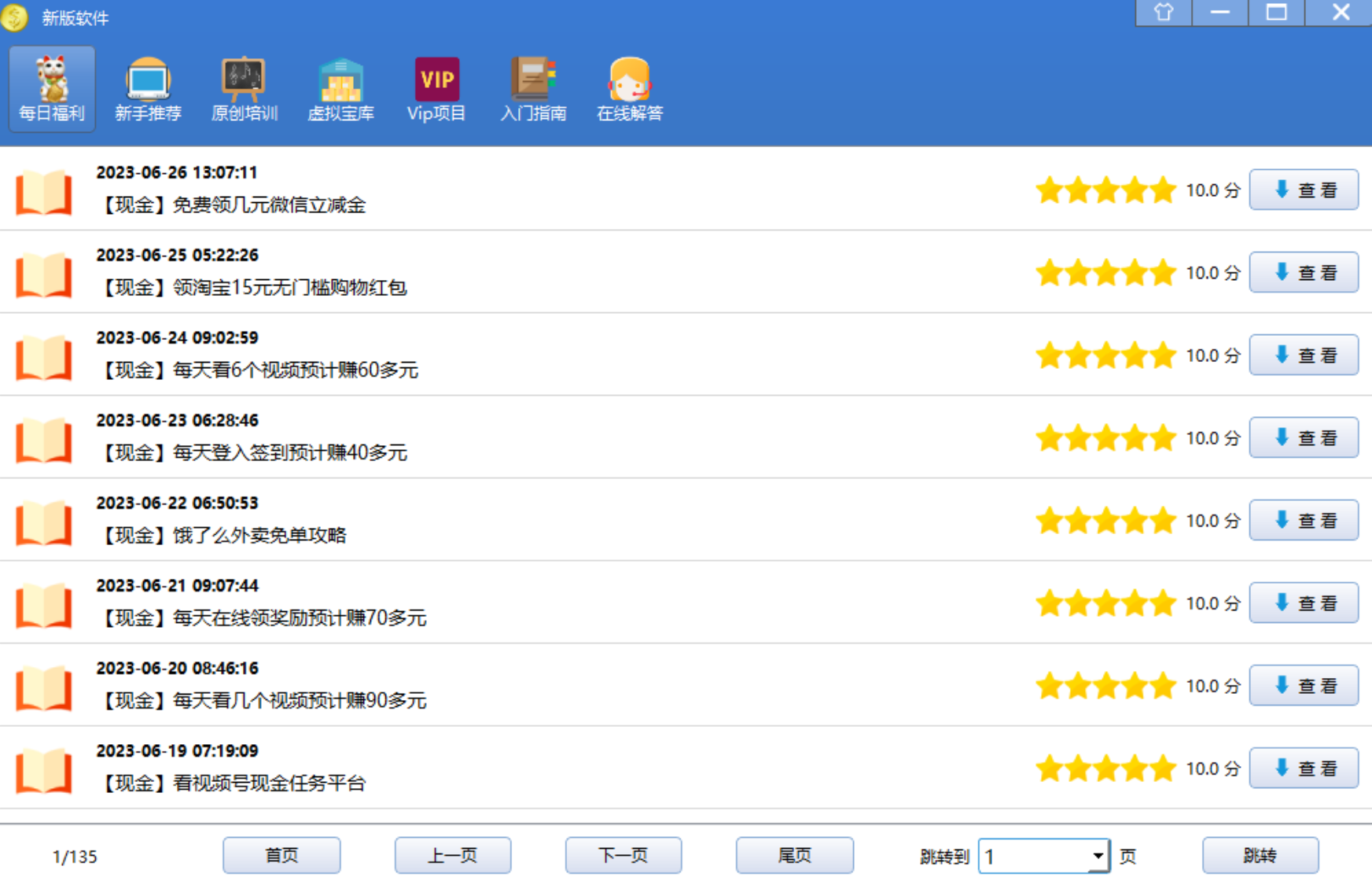Go to next page with 下一页

click(623, 855)
